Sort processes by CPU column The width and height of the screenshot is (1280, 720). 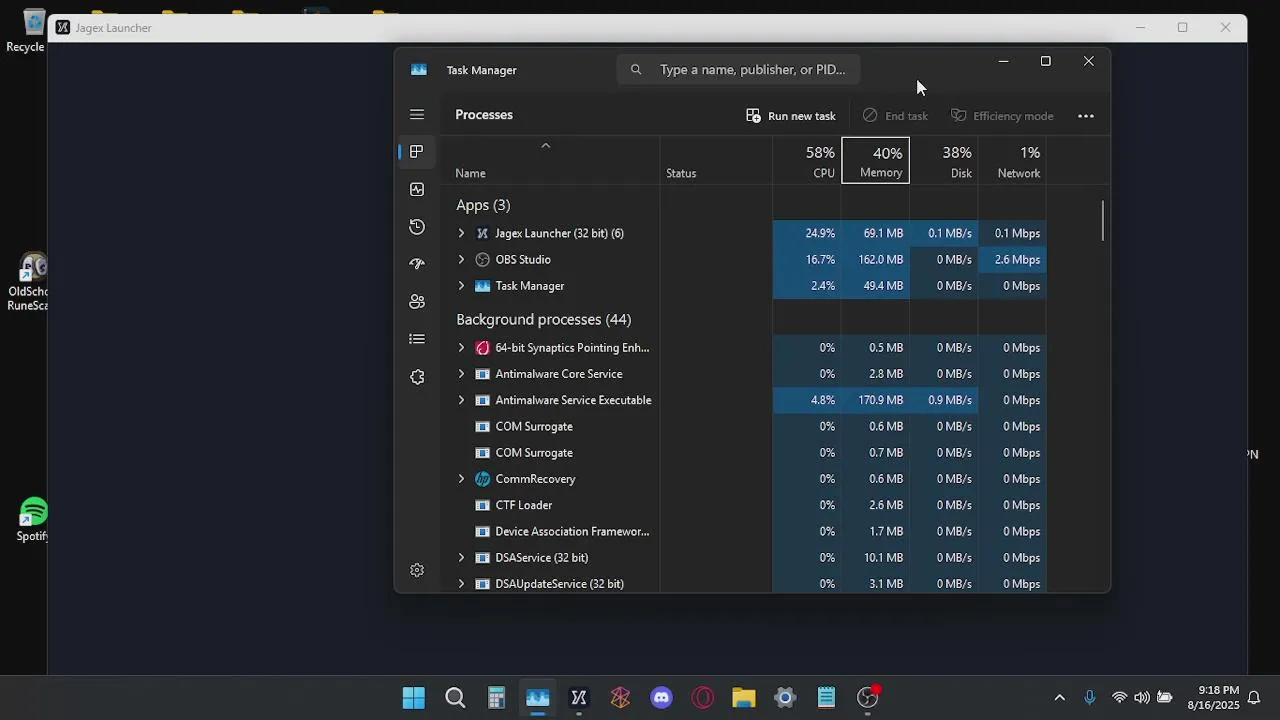806,161
